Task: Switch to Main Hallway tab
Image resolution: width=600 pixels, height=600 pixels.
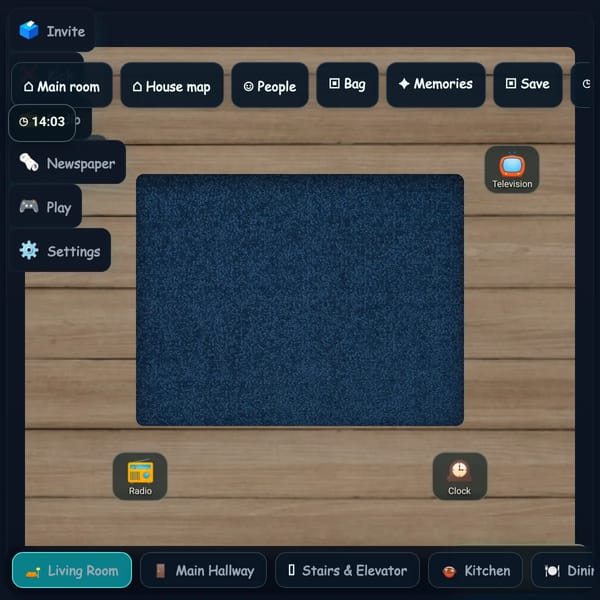Action: point(203,570)
